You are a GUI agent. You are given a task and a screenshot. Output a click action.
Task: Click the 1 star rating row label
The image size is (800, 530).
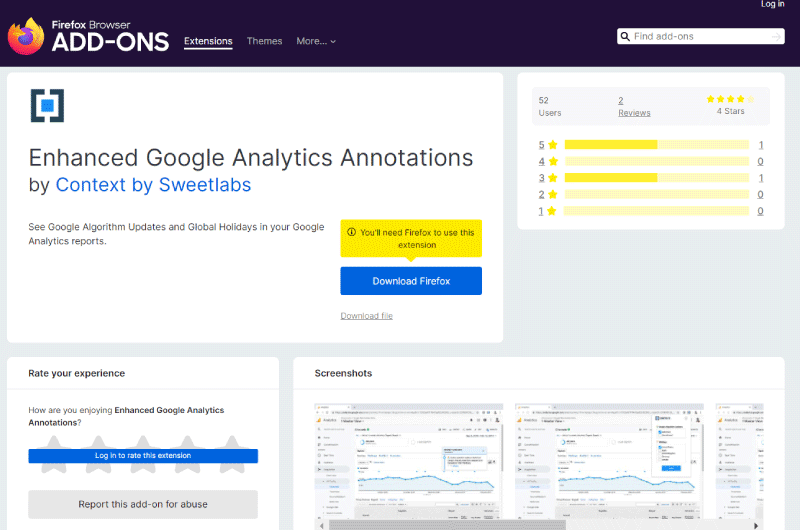pos(548,211)
